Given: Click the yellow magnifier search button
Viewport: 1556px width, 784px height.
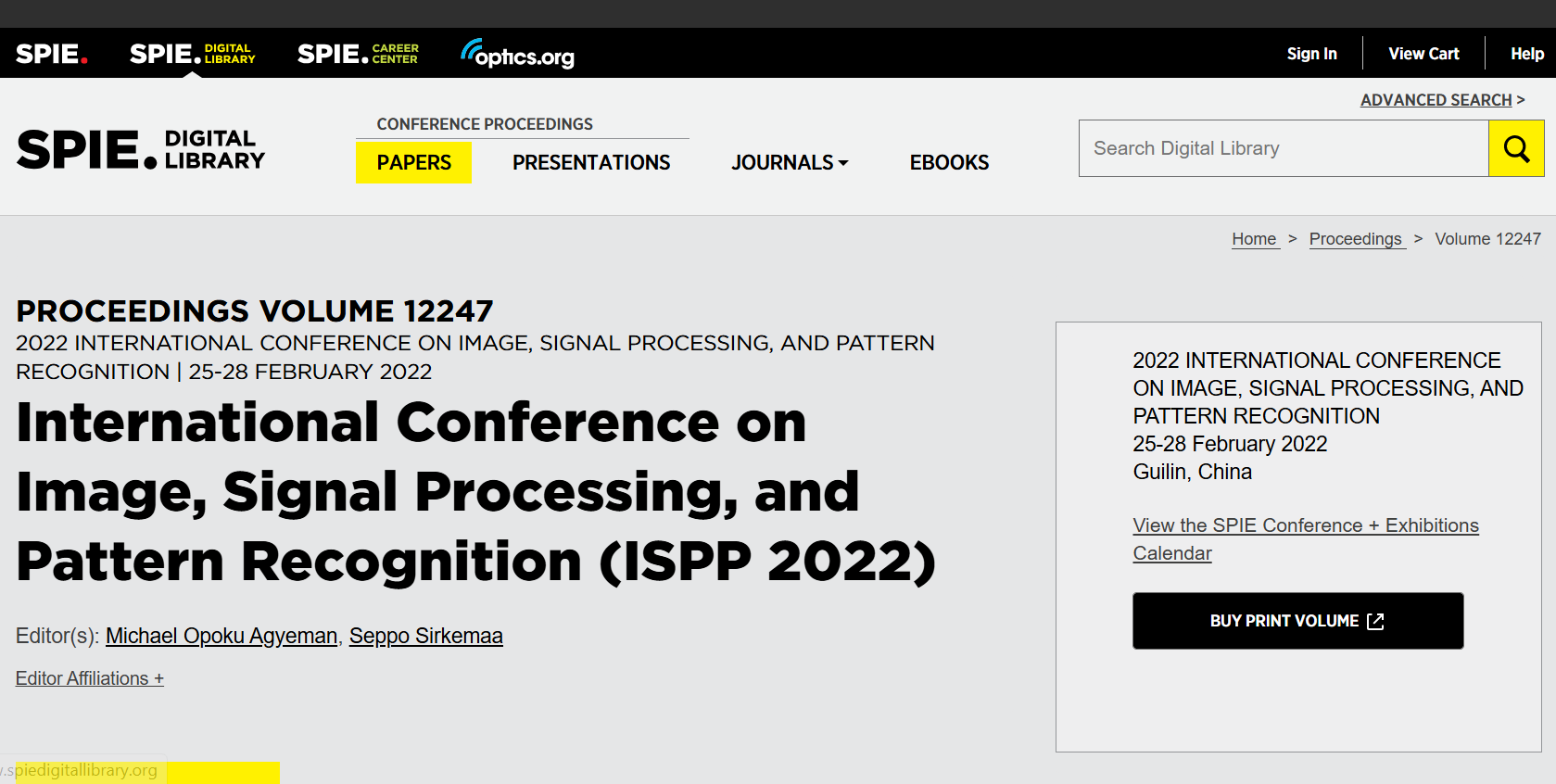Looking at the screenshot, I should 1516,148.
